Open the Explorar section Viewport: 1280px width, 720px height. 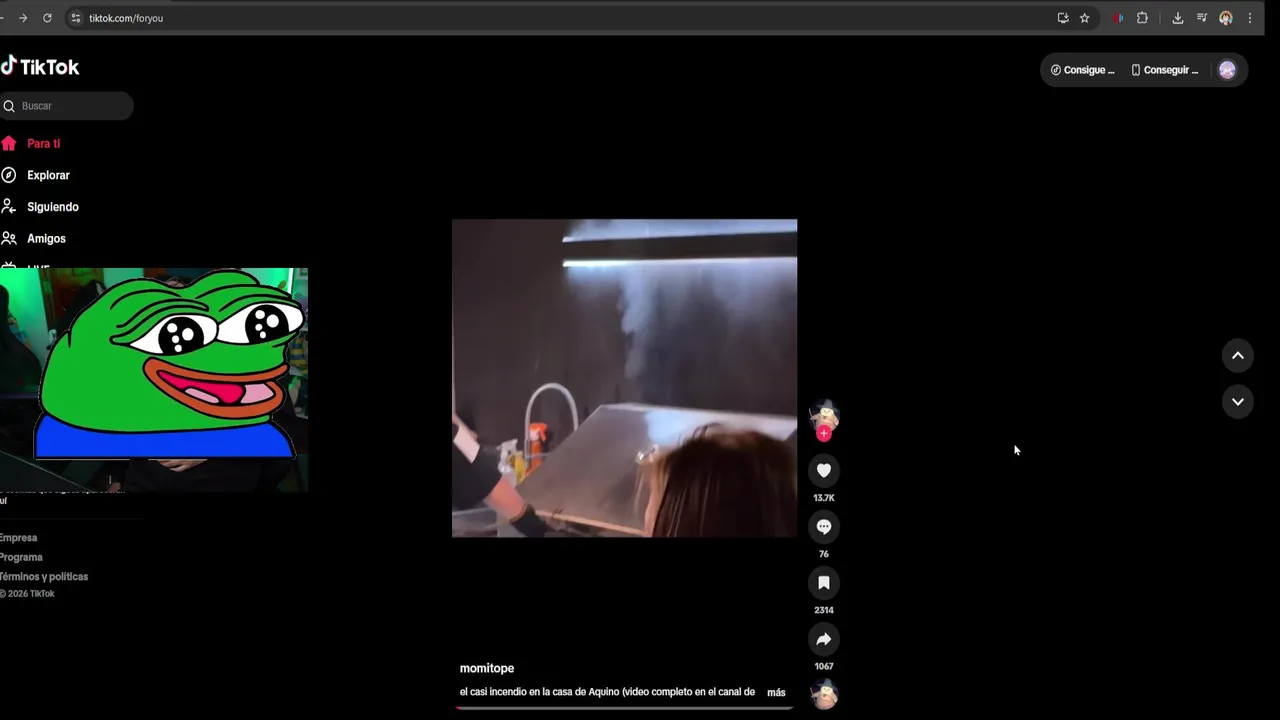pyautogui.click(x=48, y=175)
